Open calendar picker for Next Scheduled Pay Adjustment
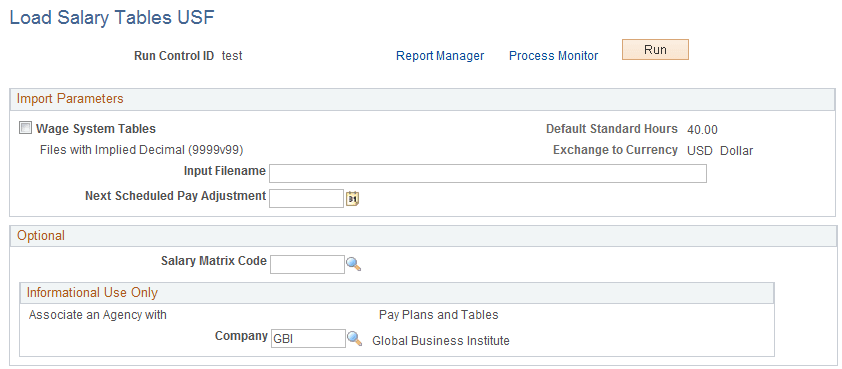842x369 pixels. (352, 198)
